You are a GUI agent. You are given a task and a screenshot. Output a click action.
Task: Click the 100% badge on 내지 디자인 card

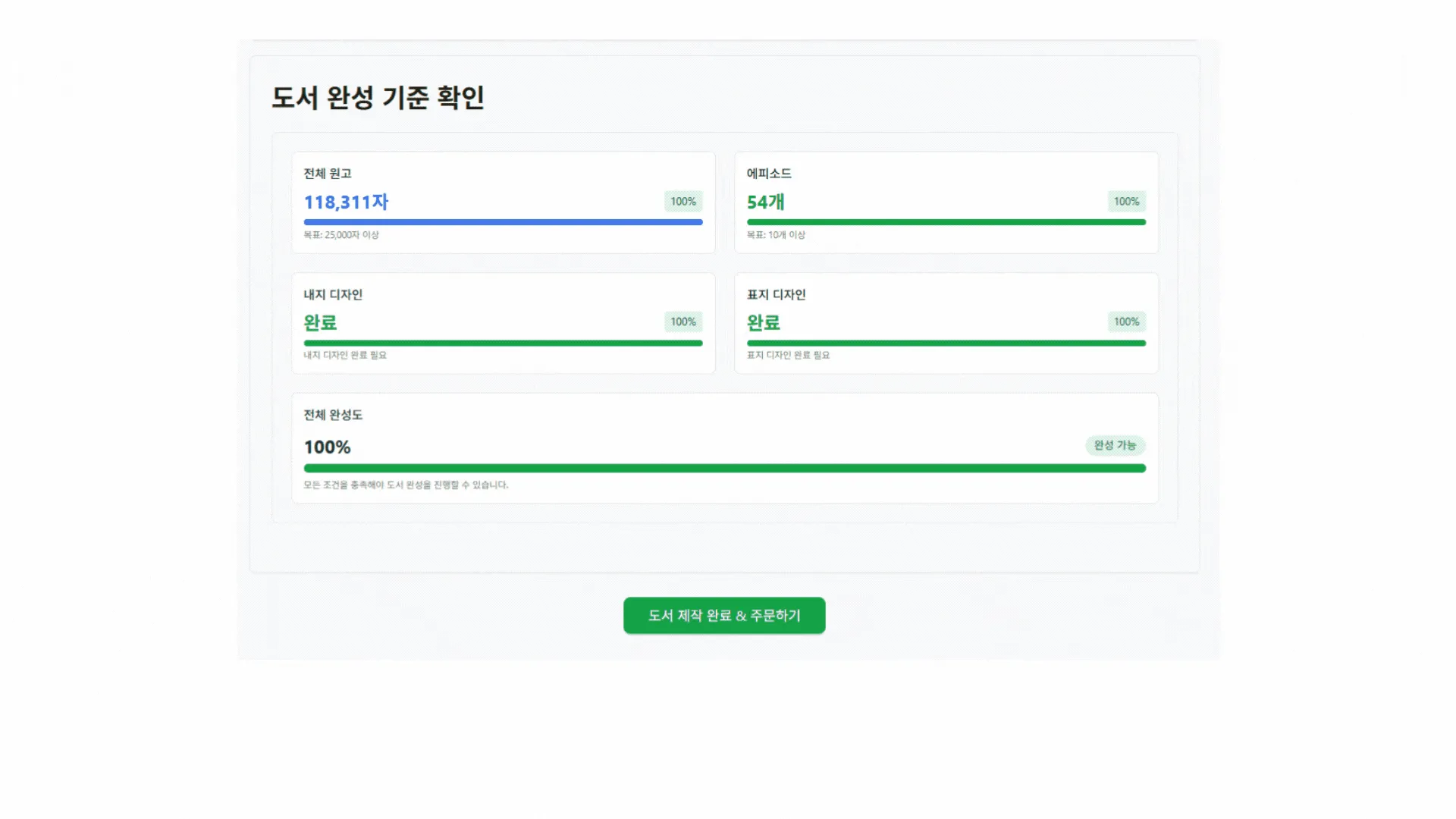click(682, 322)
